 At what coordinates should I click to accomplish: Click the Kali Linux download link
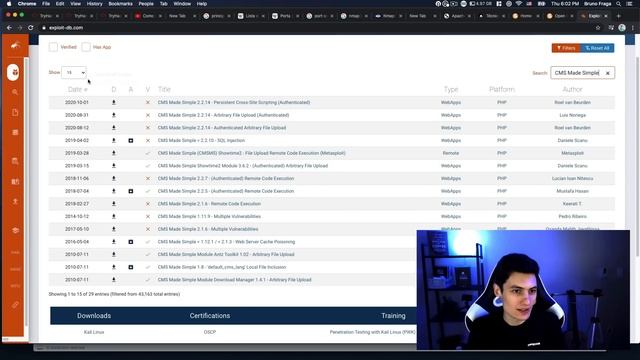tap(94, 332)
